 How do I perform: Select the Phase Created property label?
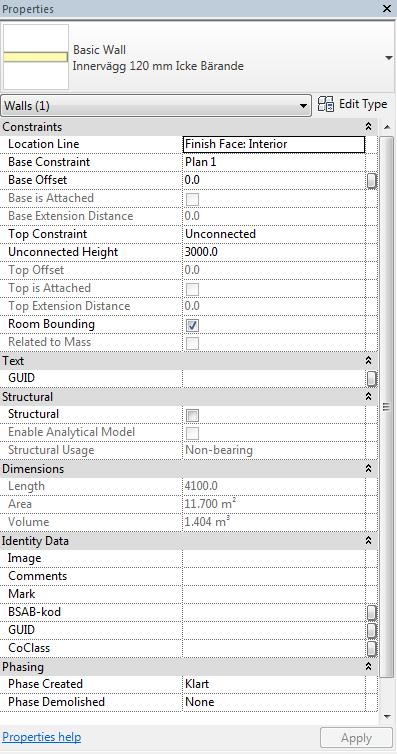tap(45, 684)
